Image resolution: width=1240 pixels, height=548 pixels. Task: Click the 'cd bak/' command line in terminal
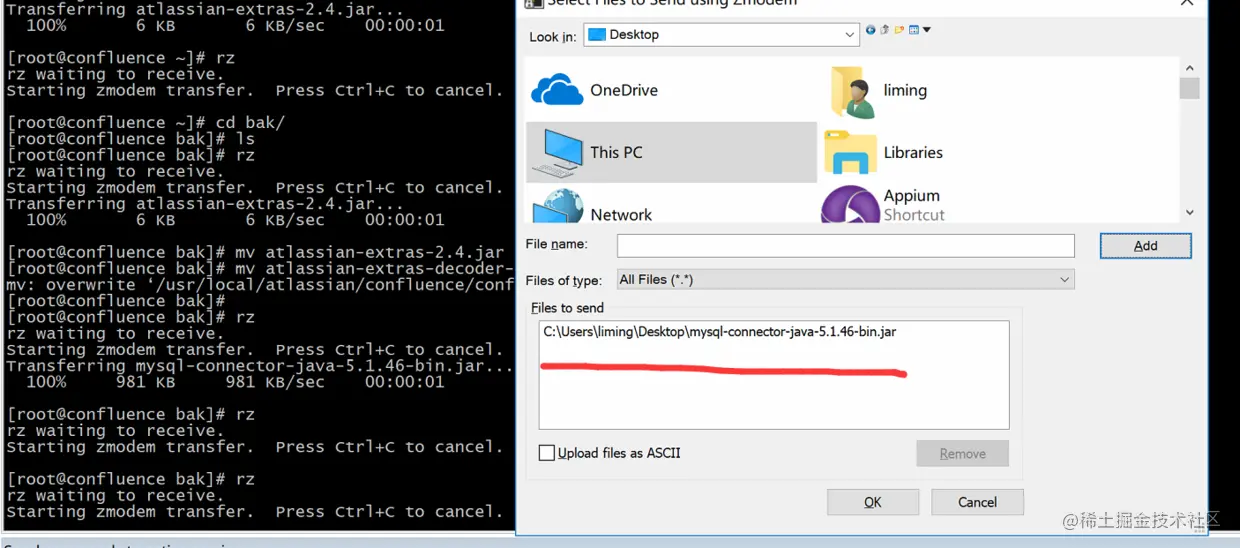[146, 122]
